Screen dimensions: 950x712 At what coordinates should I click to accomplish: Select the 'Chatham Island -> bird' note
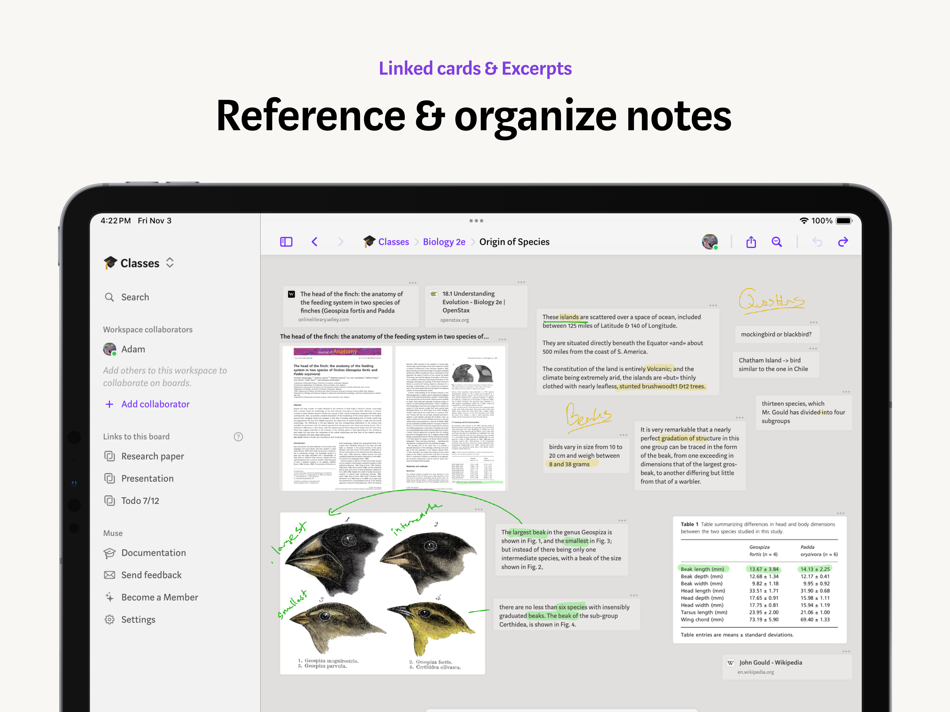[x=776, y=364]
